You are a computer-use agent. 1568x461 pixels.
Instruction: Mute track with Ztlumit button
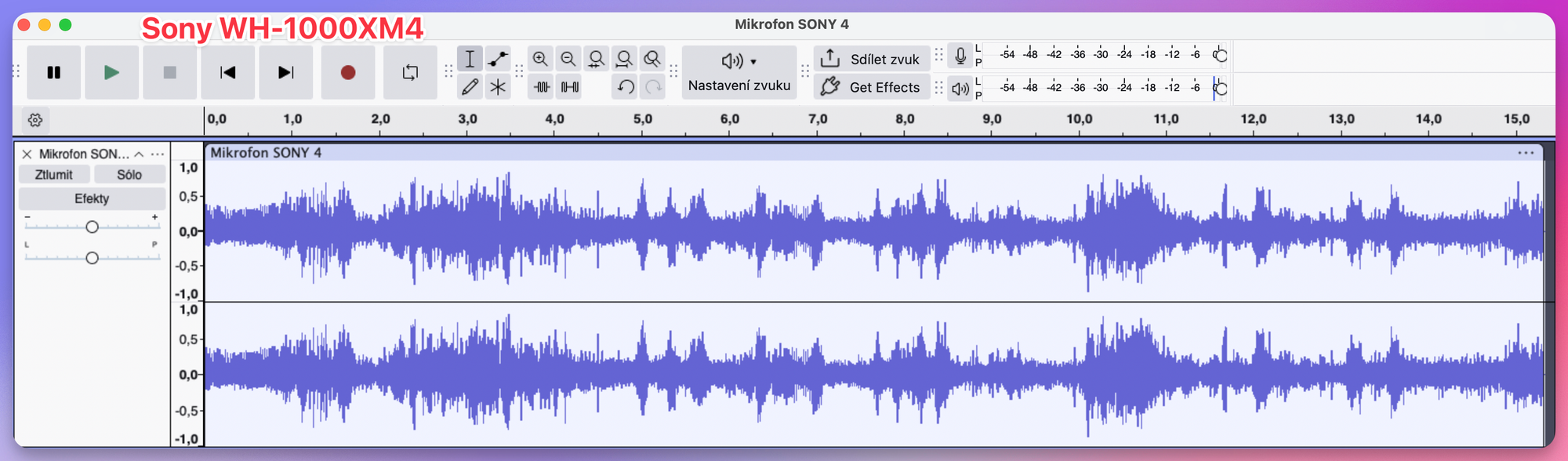(x=54, y=175)
